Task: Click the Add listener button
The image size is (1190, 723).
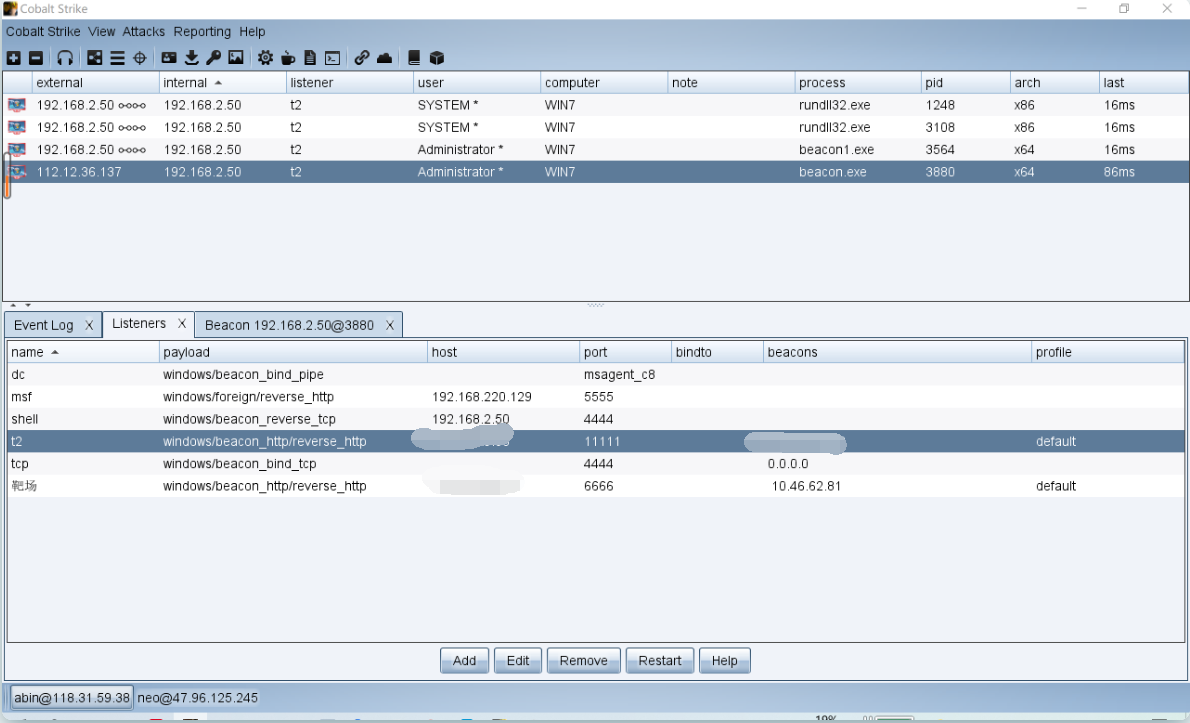Action: coord(464,661)
